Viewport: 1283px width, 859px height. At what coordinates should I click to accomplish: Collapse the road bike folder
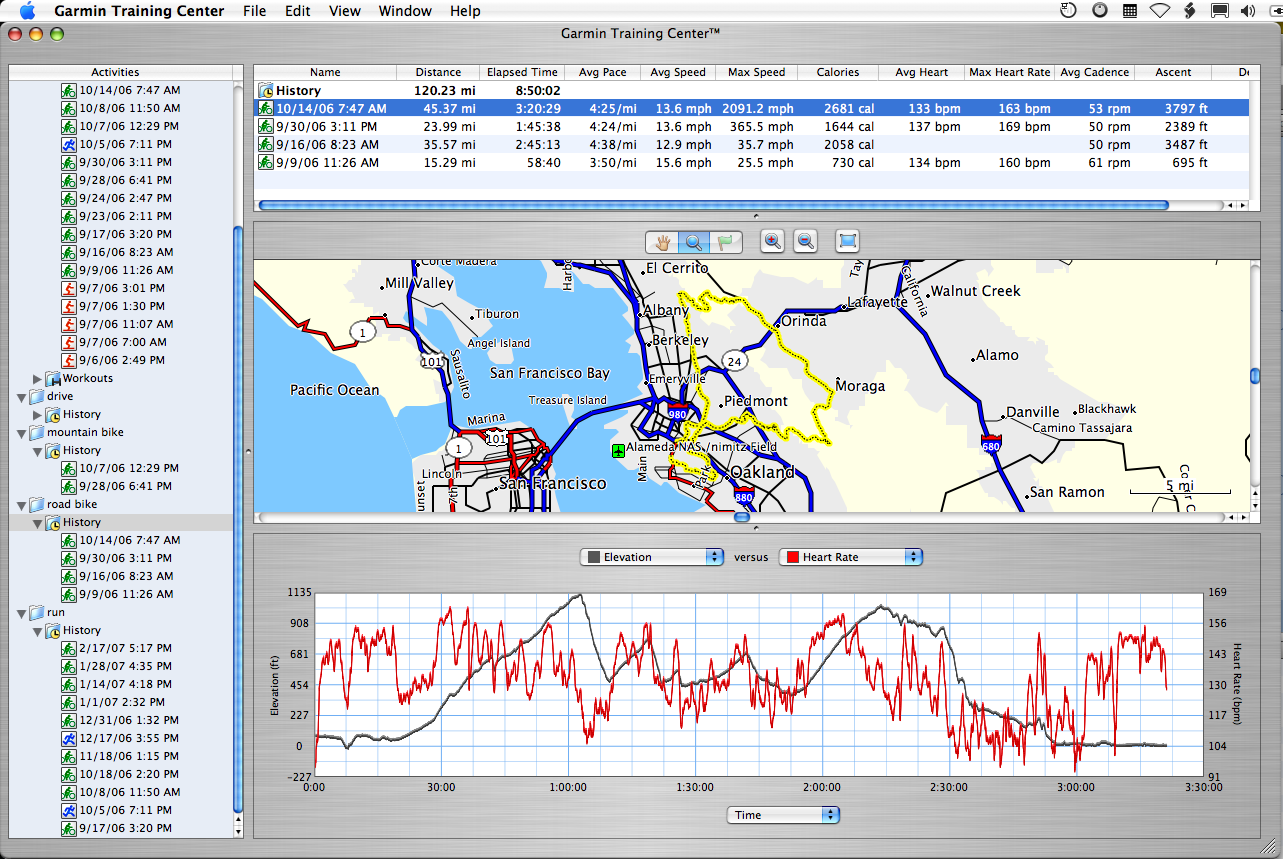(22, 505)
